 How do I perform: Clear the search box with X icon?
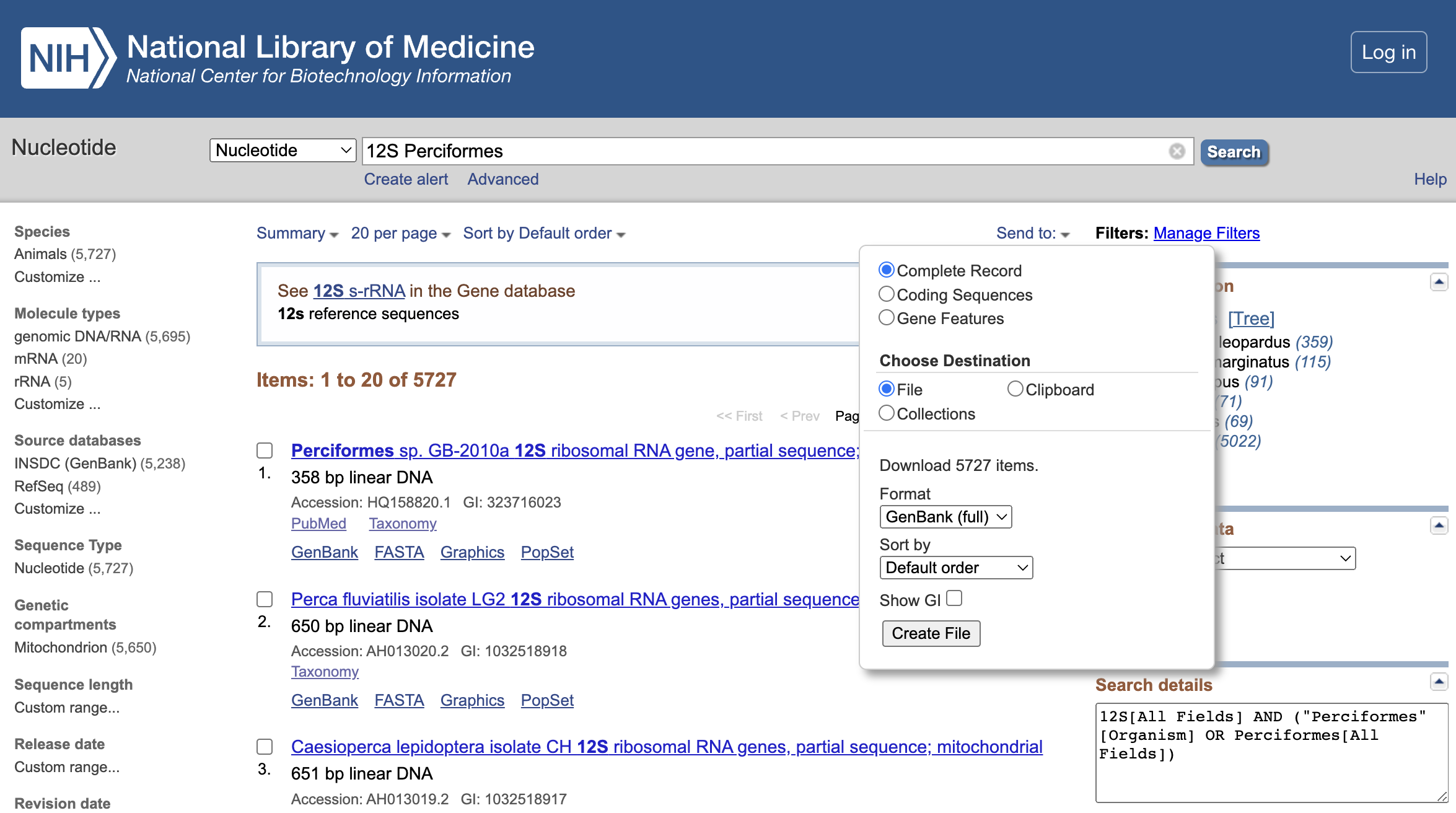click(x=1177, y=151)
